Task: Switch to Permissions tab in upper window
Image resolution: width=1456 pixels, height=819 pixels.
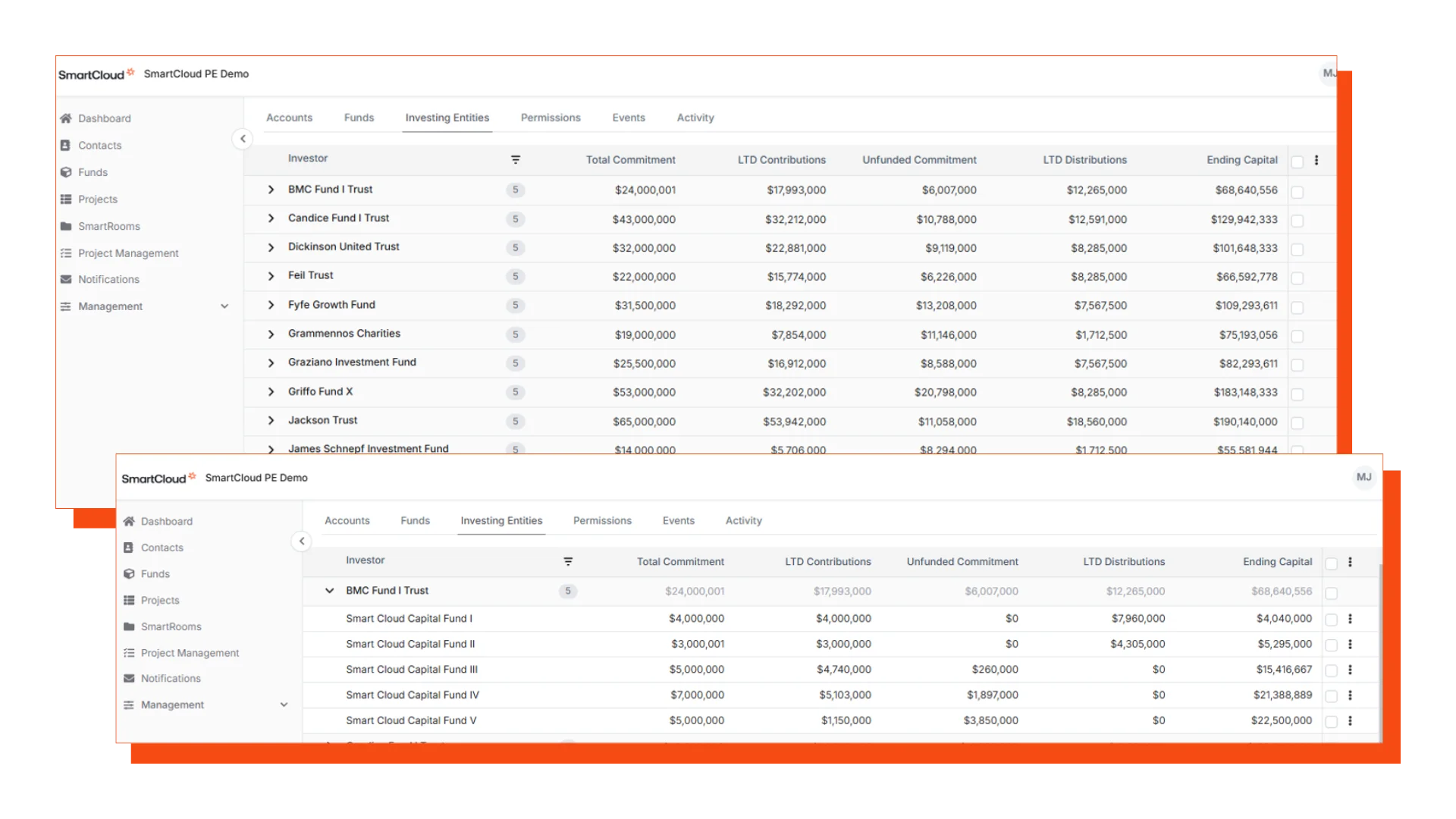Action: coord(551,118)
